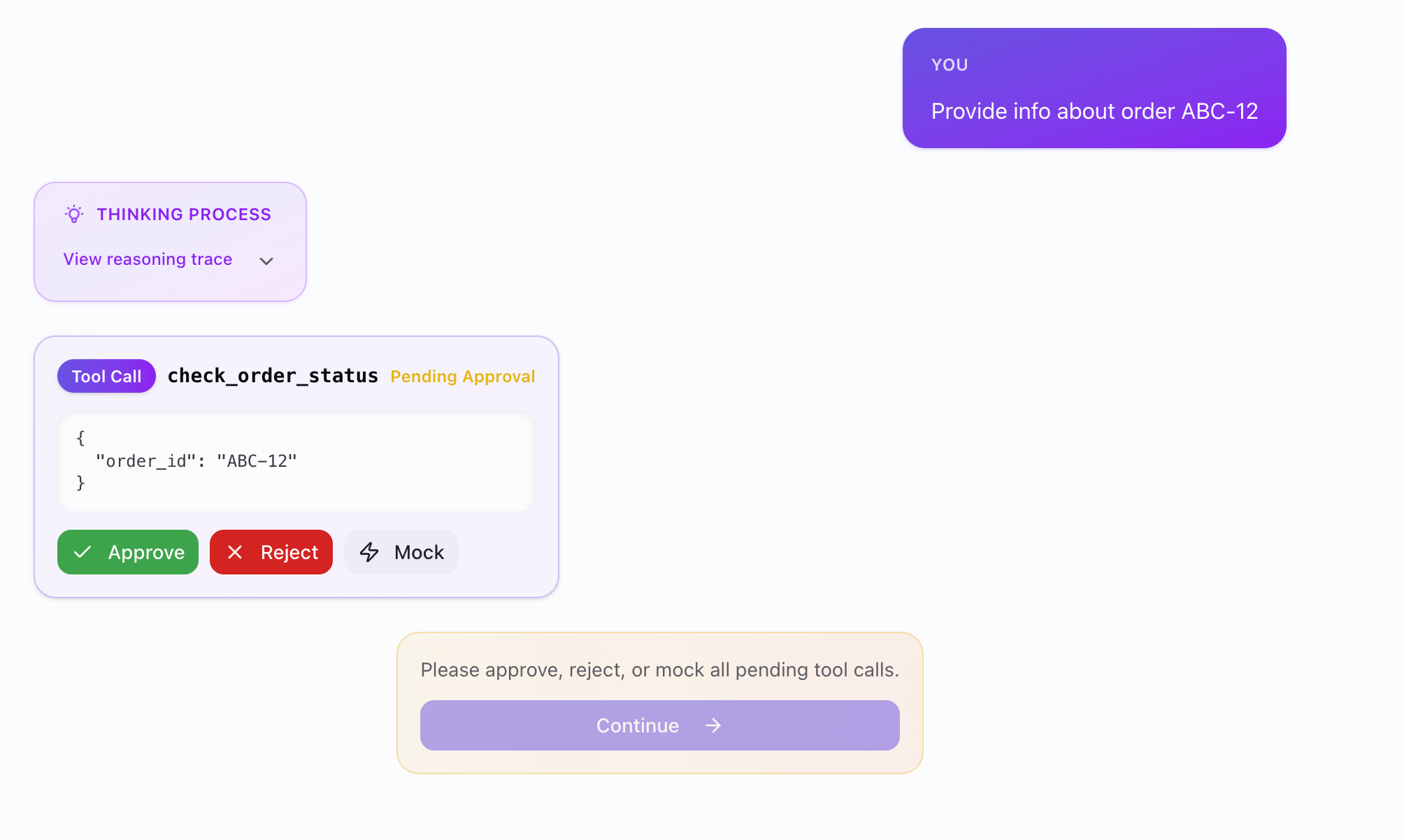Click the THINKING PROCESS heading

point(184,215)
